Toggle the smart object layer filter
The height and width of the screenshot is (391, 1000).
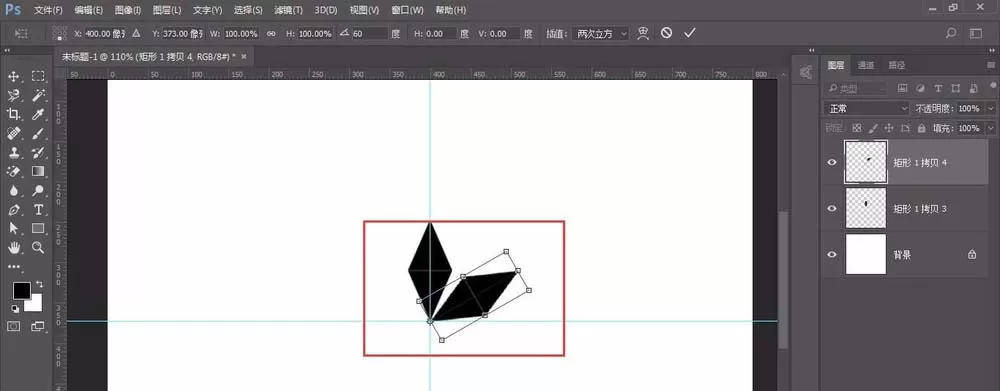[973, 88]
